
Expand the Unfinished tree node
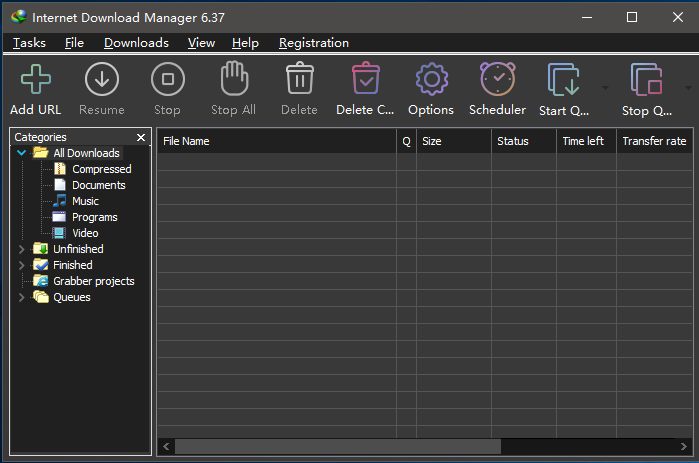(x=21, y=249)
